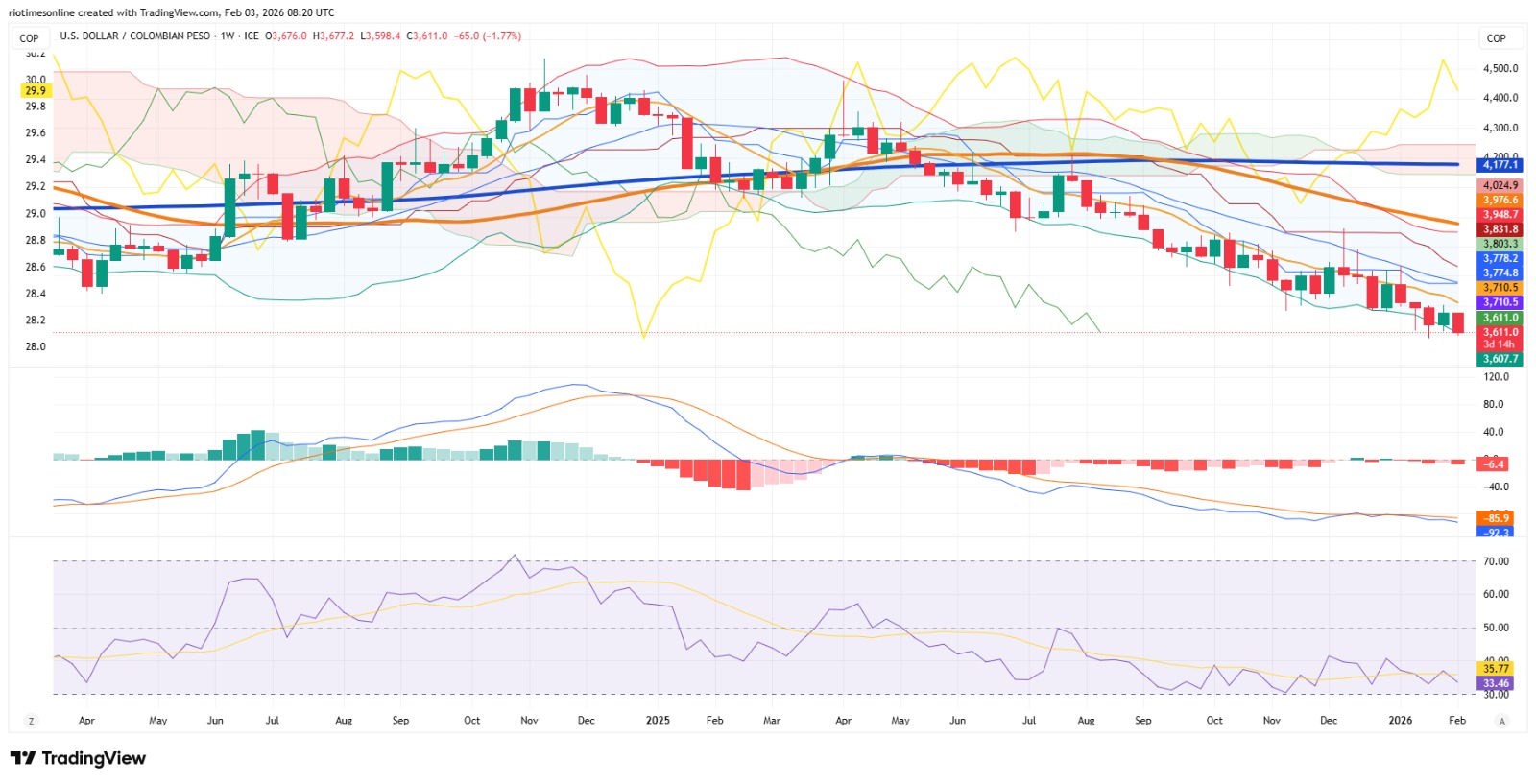This screenshot has width=1536, height=784.
Task: Open COP currency selector on left price scale
Action: pos(30,38)
